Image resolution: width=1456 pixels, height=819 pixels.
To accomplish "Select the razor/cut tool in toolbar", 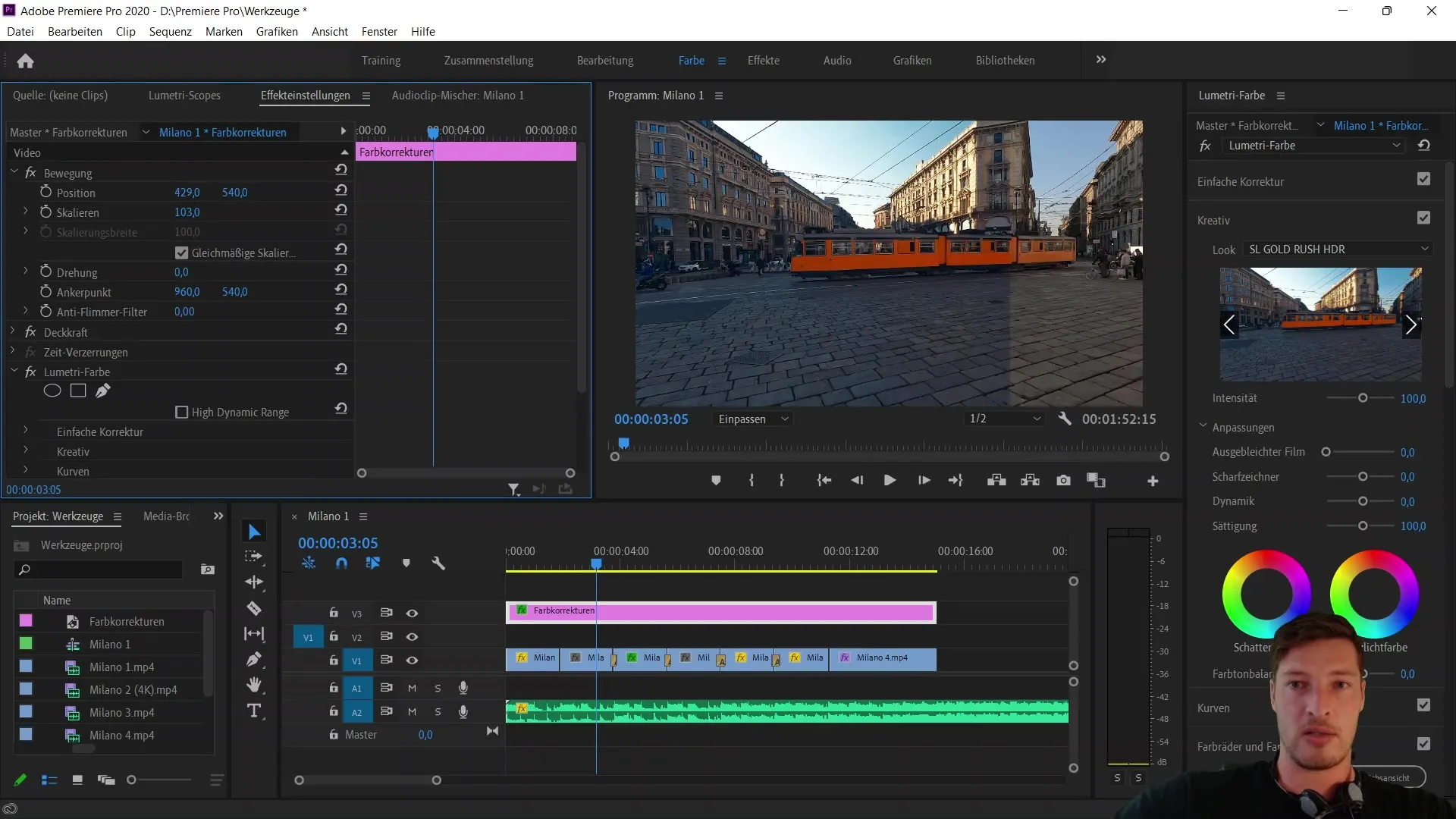I will pyautogui.click(x=254, y=609).
